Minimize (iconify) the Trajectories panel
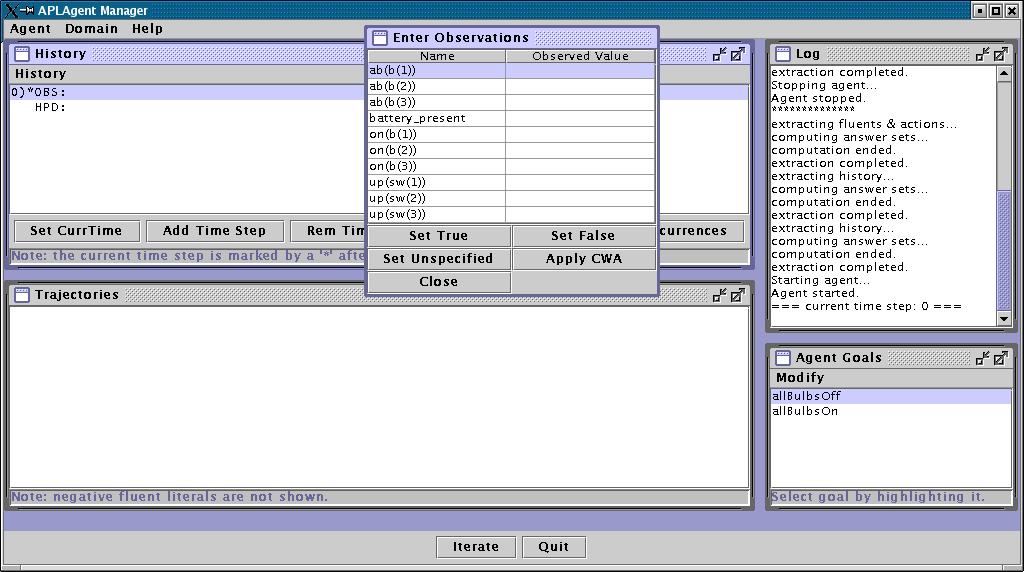The image size is (1024, 572). point(719,295)
